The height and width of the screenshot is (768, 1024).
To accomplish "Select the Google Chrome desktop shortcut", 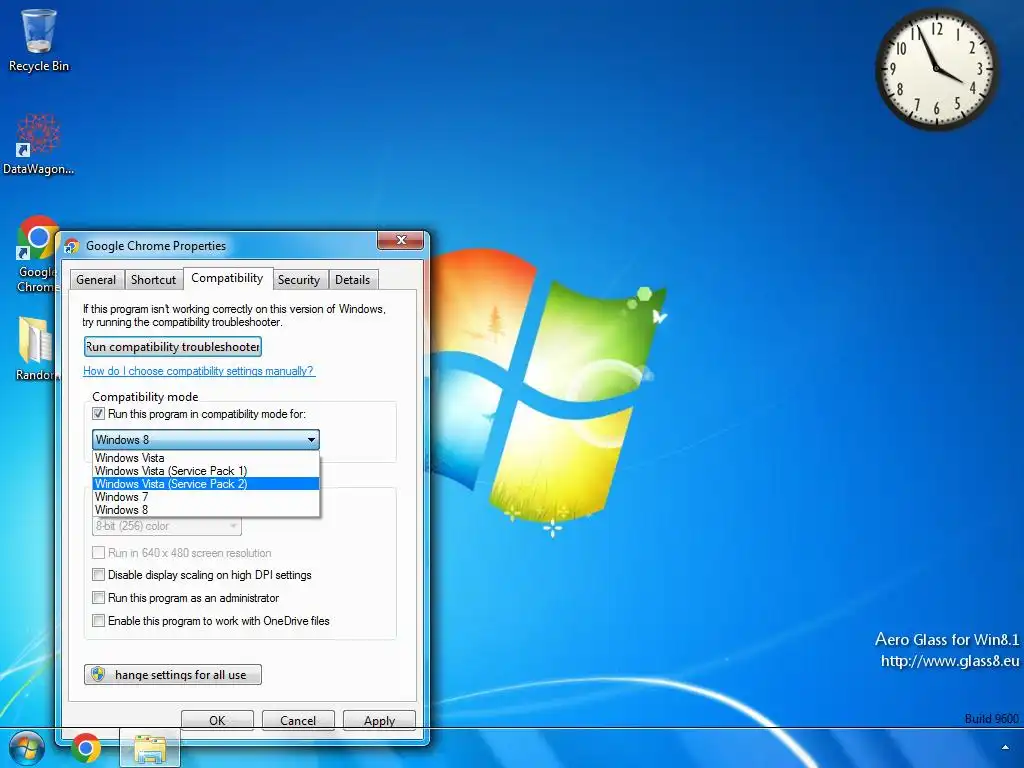I will click(x=37, y=255).
